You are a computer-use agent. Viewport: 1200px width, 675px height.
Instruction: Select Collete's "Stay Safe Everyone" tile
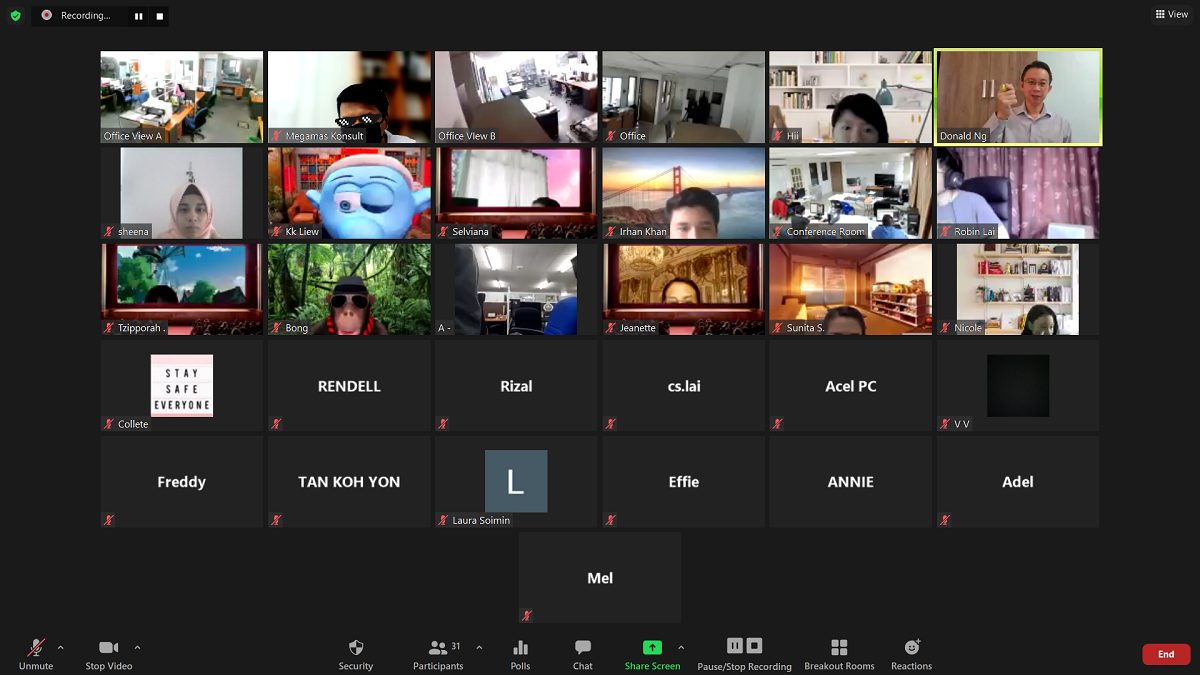pos(182,385)
